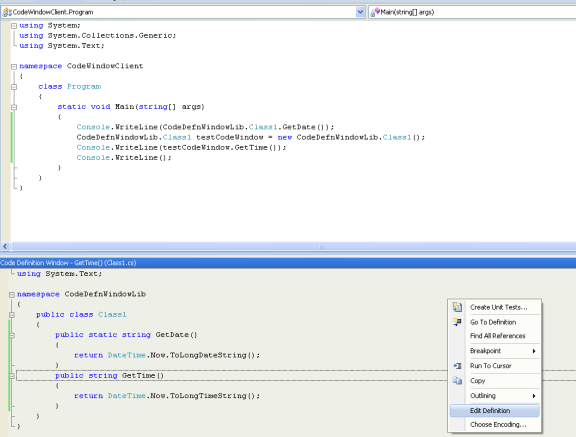Click the Create Unit Tests menu icon
Viewport: 576px width, 437px height.
coord(457,307)
